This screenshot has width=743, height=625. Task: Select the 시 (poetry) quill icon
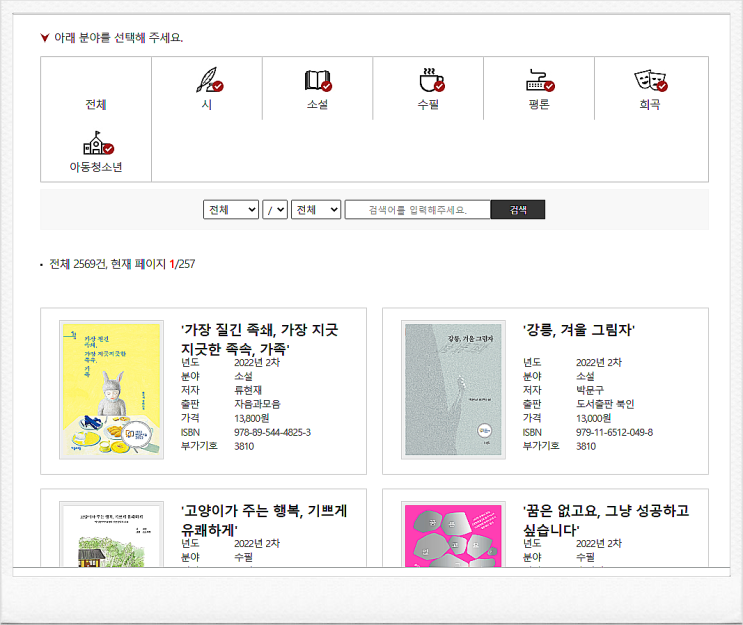tap(209, 80)
